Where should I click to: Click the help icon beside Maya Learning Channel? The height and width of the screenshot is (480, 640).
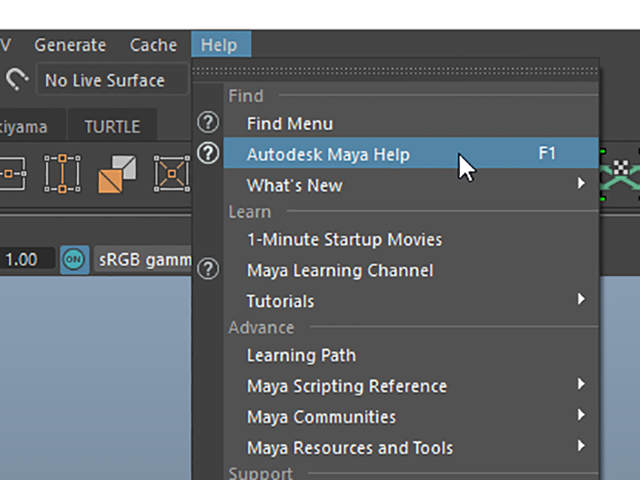point(208,269)
